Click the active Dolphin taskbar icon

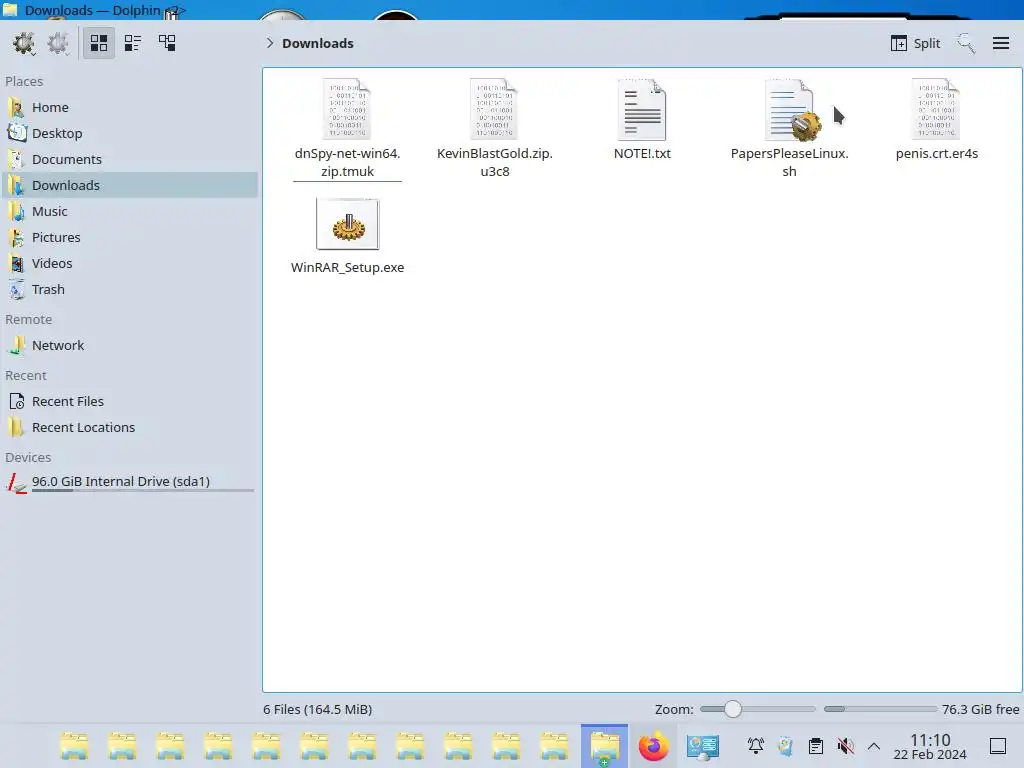(605, 746)
